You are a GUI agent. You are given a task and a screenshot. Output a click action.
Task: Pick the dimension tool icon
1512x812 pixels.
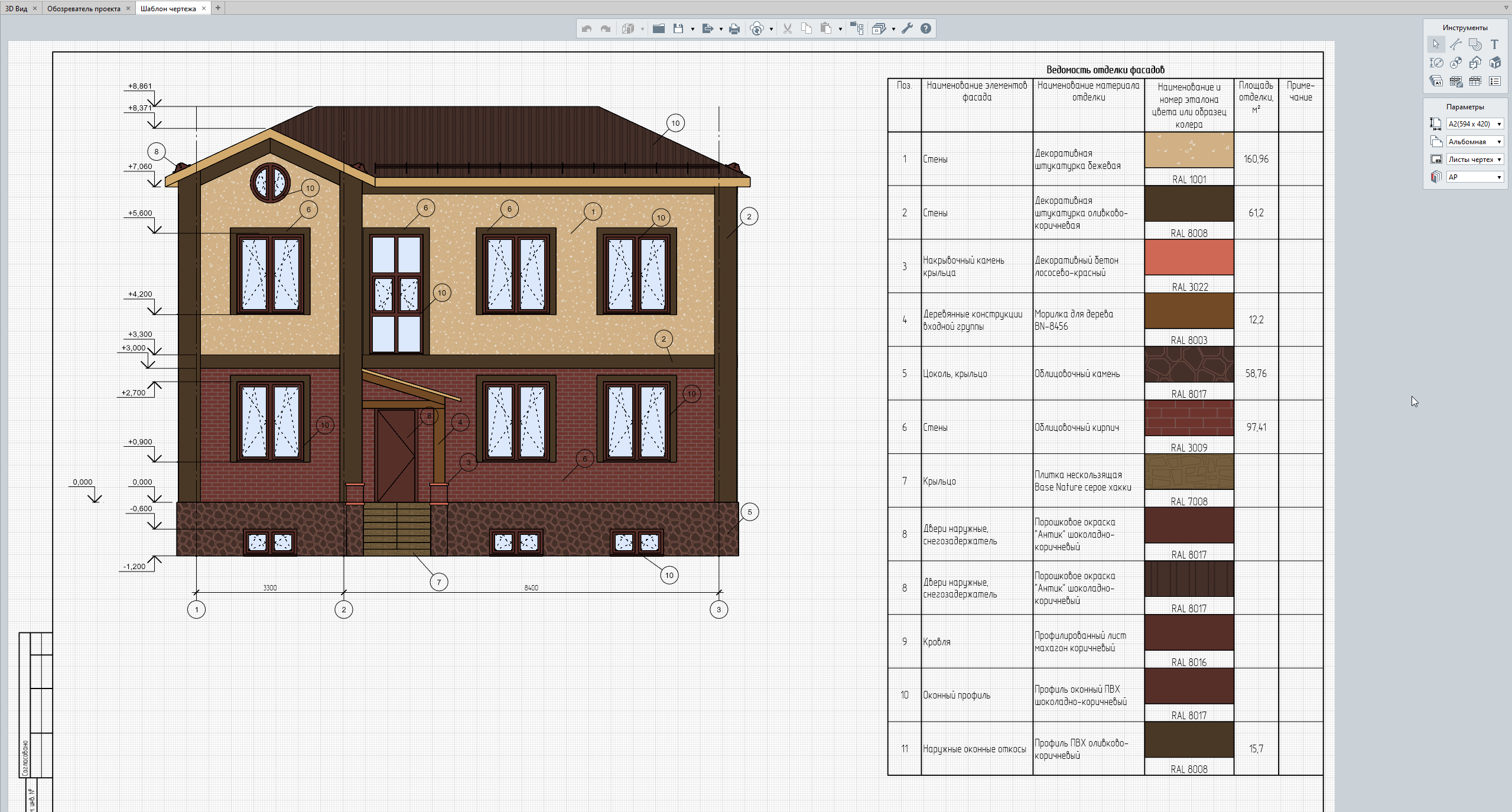[1436, 63]
